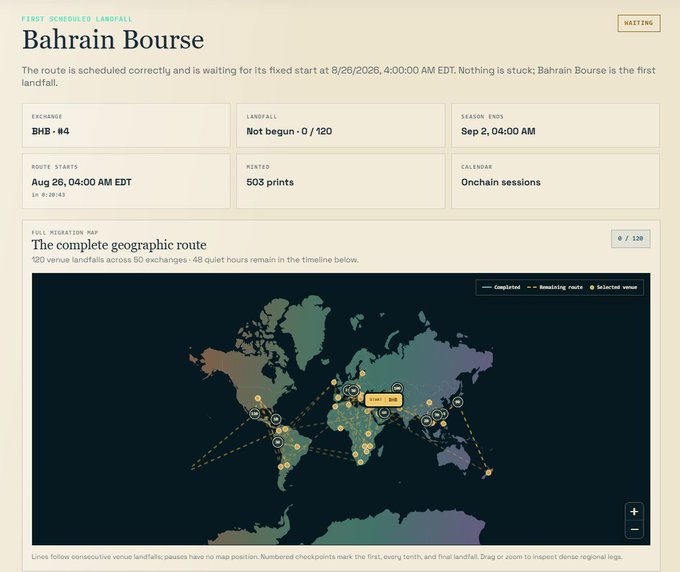The width and height of the screenshot is (680, 572).
Task: Click the venue dot in eastern Brazil
Action: coord(297,446)
